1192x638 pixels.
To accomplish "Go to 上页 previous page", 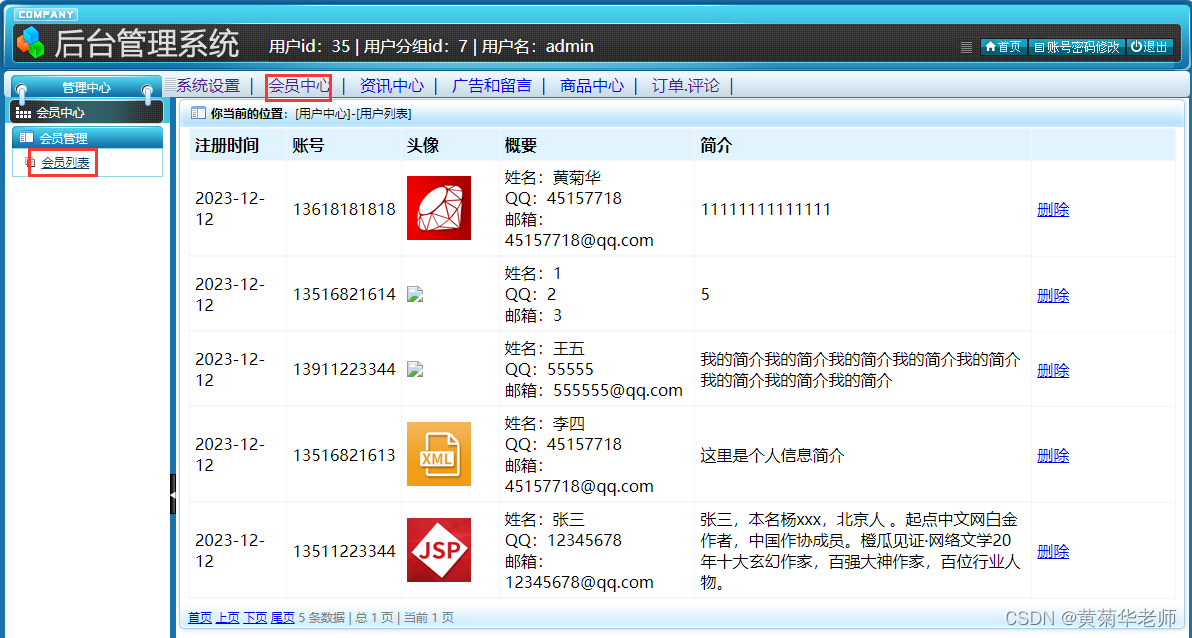I will pos(227,617).
